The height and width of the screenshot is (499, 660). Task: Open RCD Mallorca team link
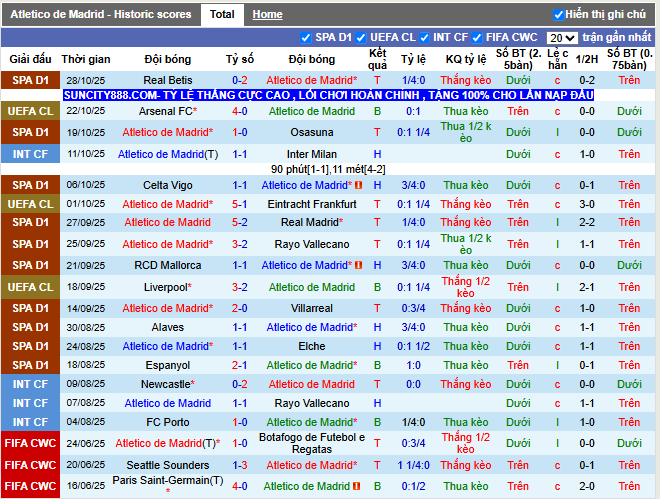[x=168, y=265]
